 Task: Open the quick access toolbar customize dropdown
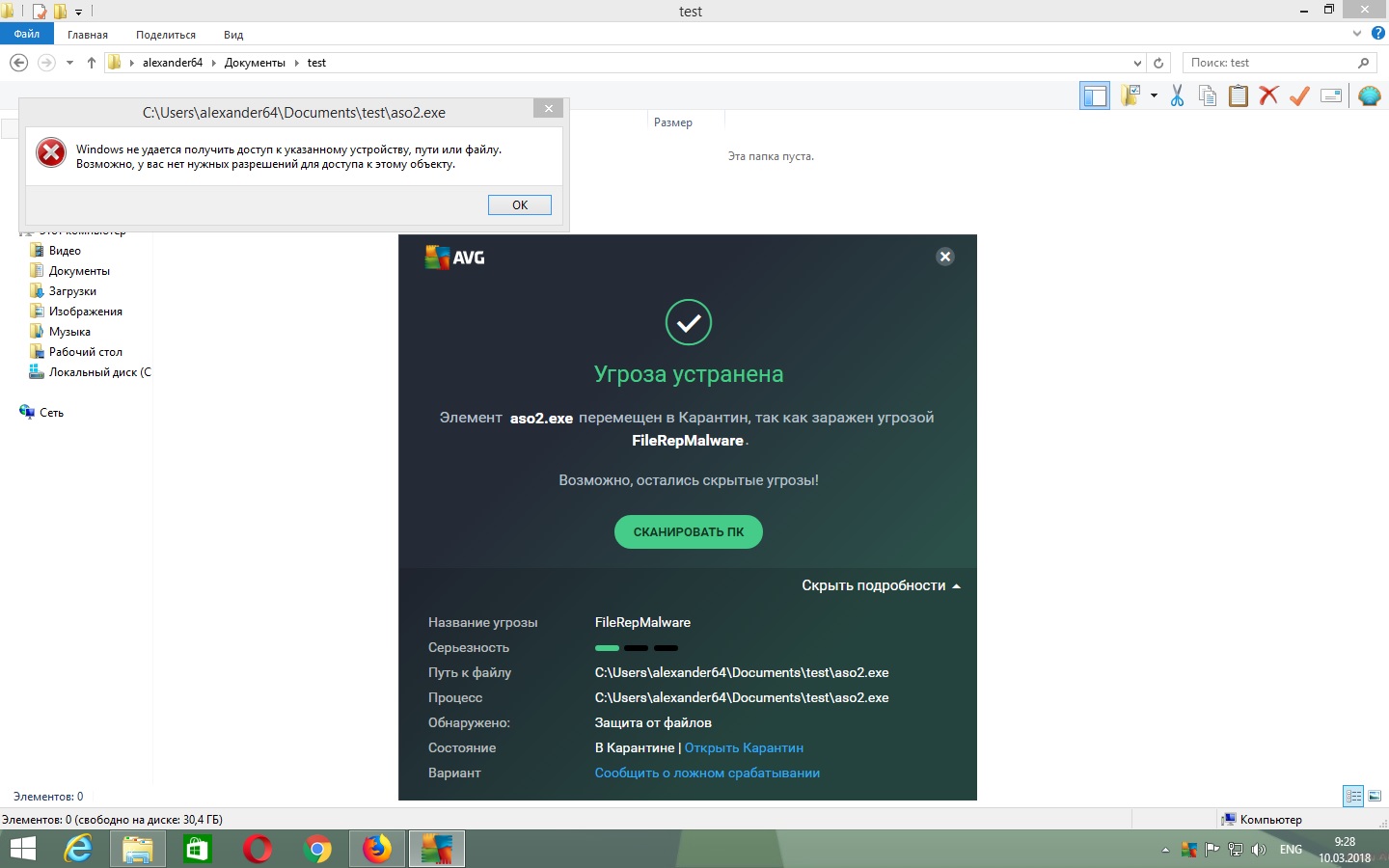coord(79,13)
